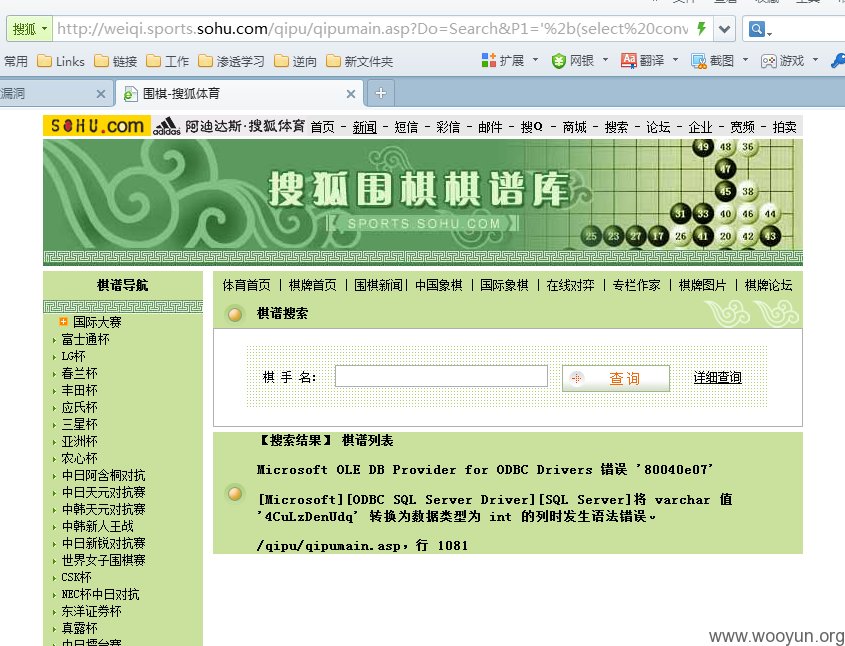Open the 新文件夹 bookmarks folder
The image size is (845, 646).
click(x=359, y=61)
